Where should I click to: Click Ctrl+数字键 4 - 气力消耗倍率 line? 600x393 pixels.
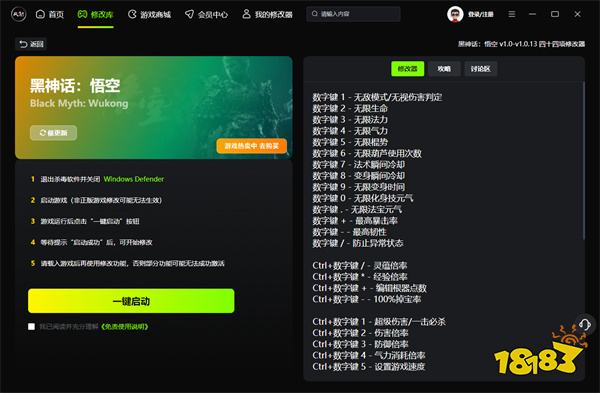(x=369, y=355)
